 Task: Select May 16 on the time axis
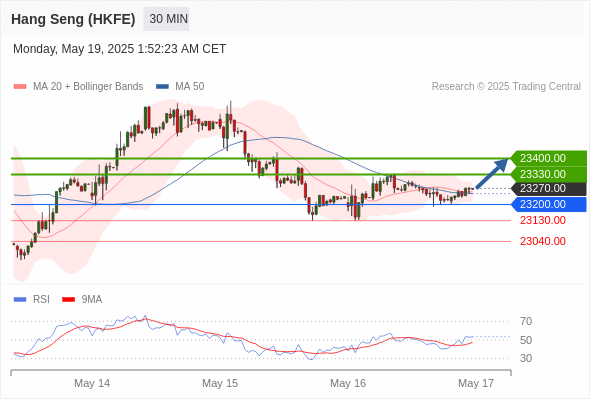pos(348,383)
